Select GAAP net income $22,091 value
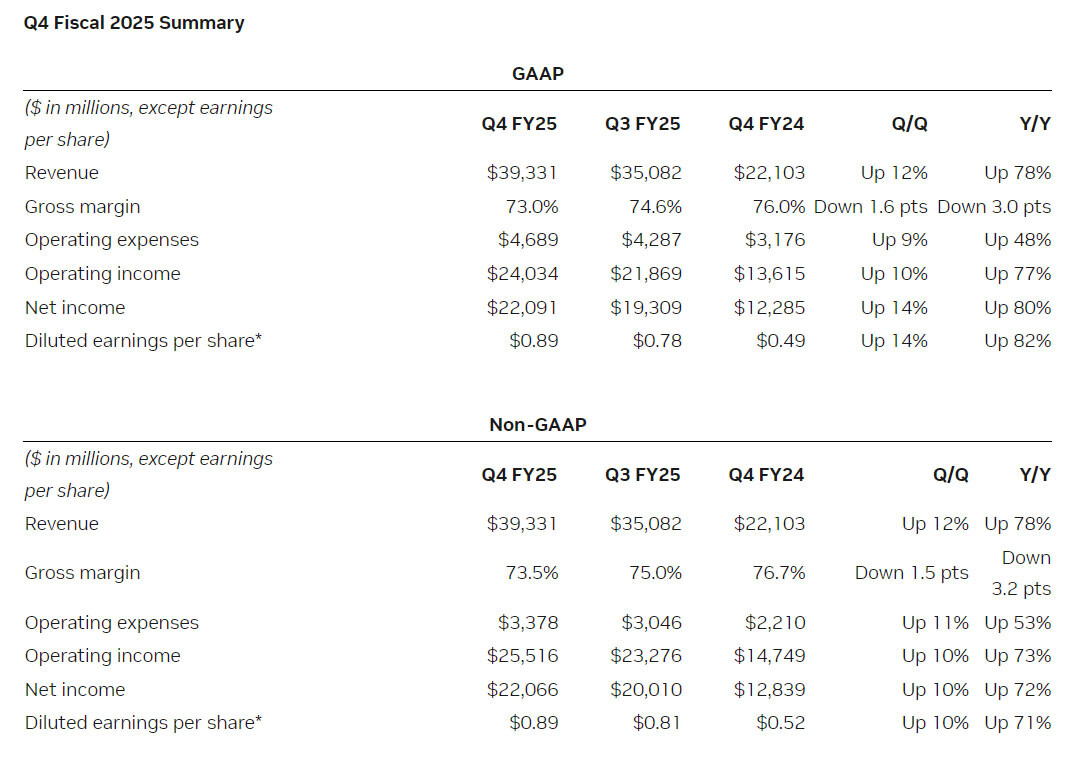Image resolution: width=1076 pixels, height=762 pixels. pos(522,308)
